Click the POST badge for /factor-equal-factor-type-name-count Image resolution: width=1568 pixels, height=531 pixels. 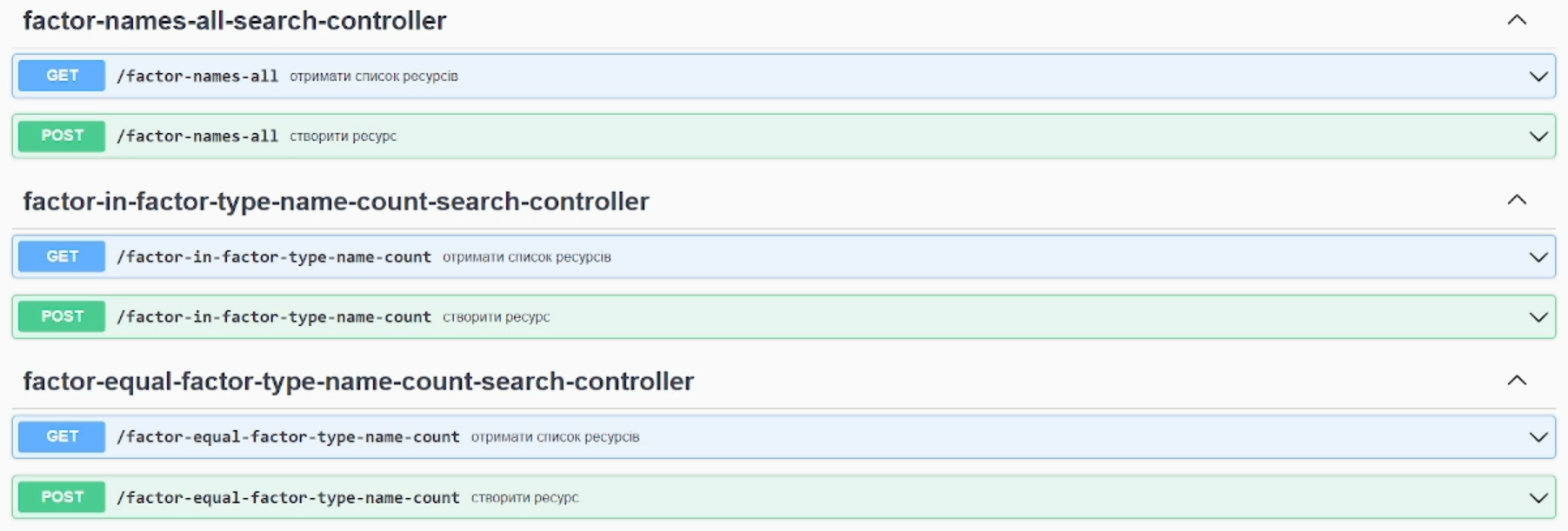coord(62,497)
